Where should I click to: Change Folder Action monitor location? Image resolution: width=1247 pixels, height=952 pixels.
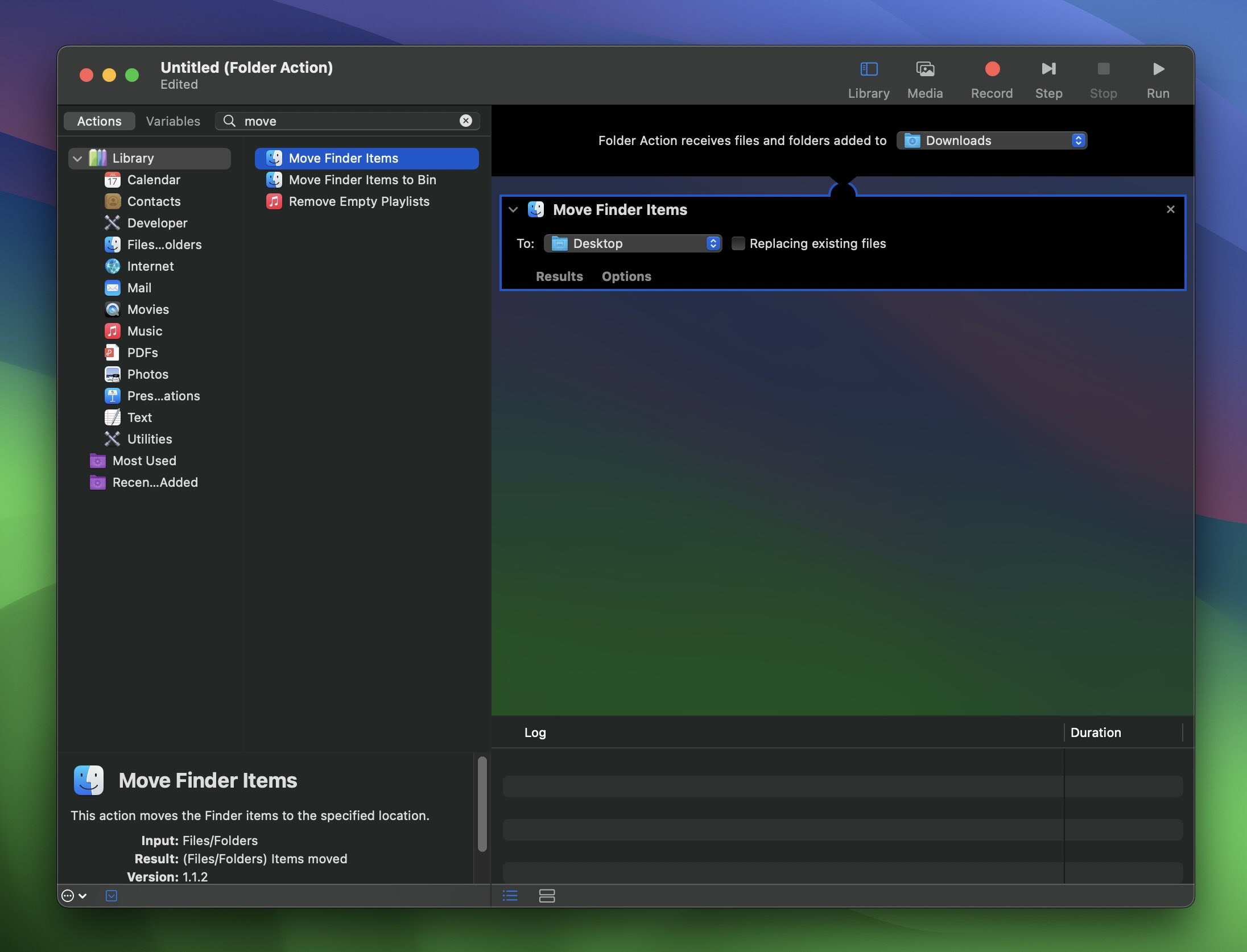point(993,140)
